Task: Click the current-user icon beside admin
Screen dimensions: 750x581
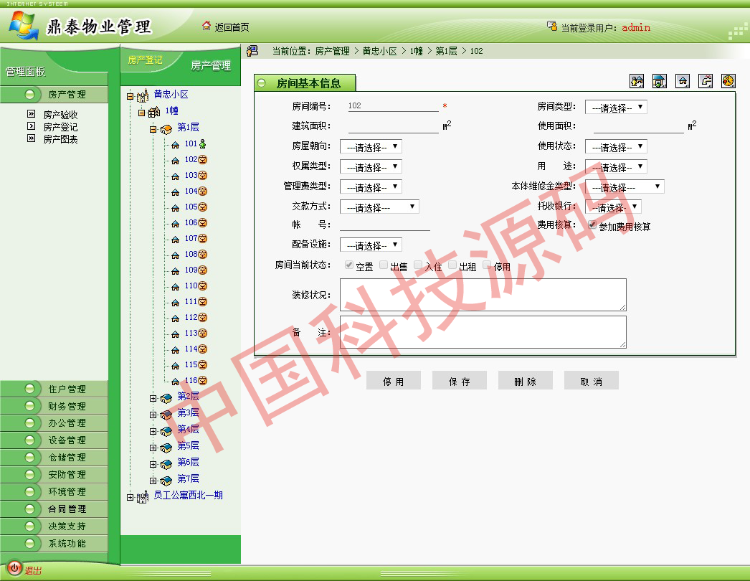Action: 551,26
